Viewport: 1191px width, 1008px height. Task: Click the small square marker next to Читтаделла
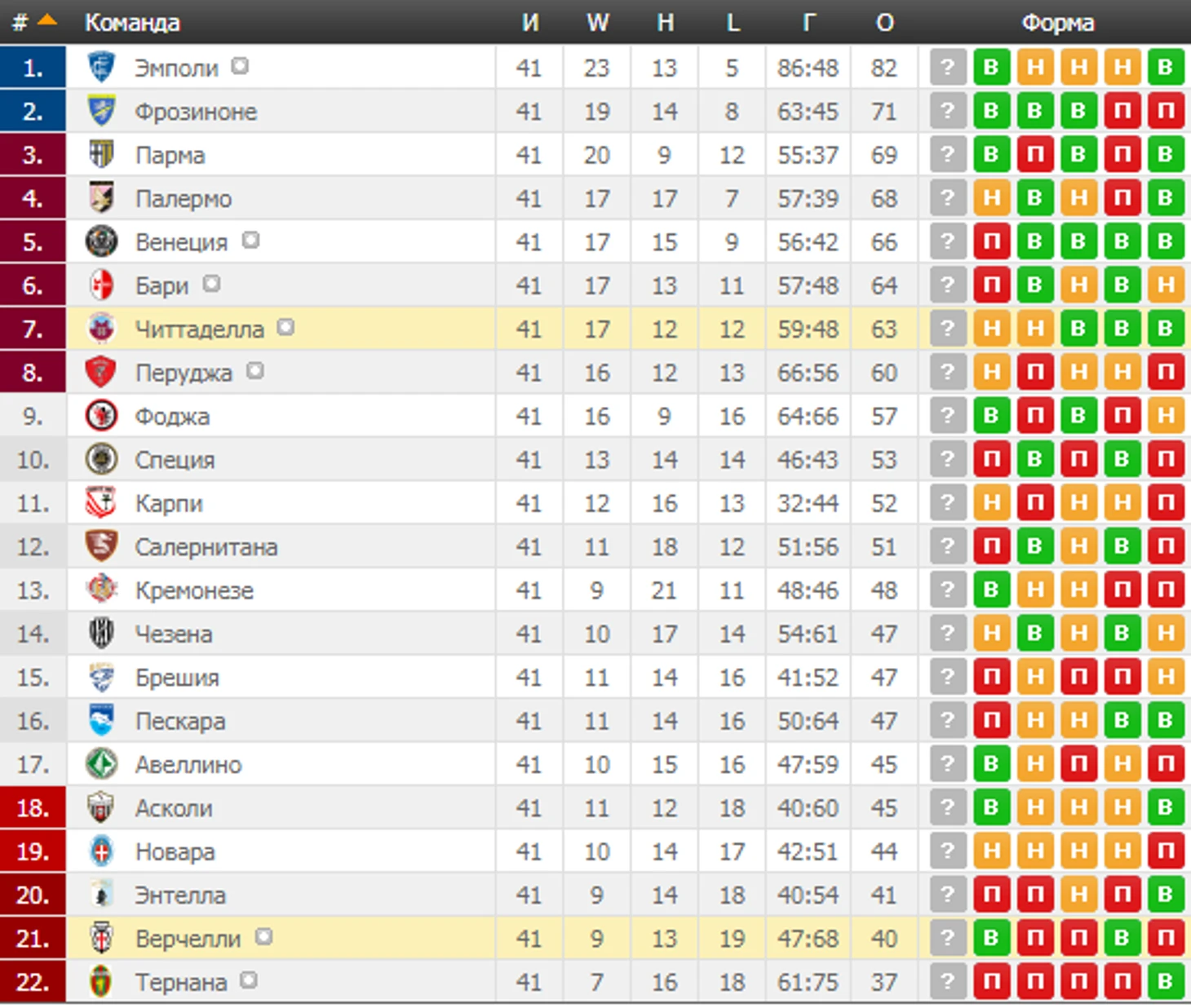tap(286, 327)
